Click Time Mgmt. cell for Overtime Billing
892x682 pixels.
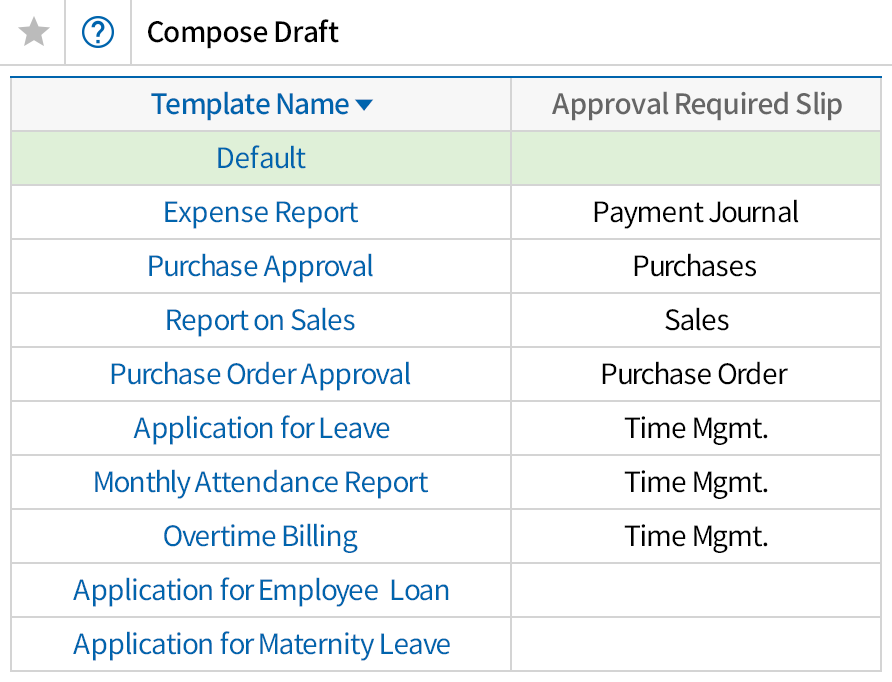[697, 536]
